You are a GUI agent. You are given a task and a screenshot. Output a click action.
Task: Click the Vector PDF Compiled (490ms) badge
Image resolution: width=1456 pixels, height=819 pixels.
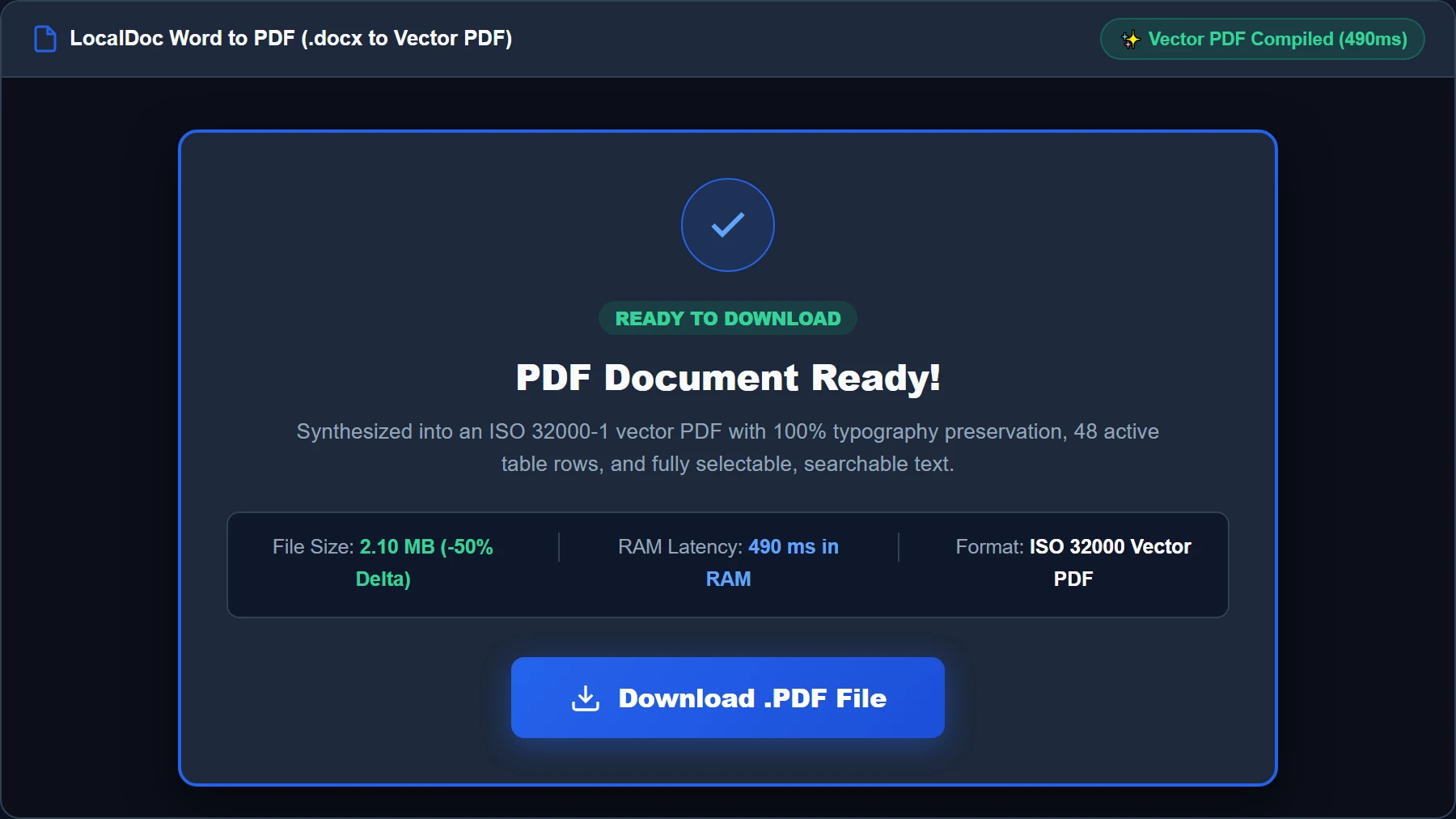pyautogui.click(x=1263, y=39)
